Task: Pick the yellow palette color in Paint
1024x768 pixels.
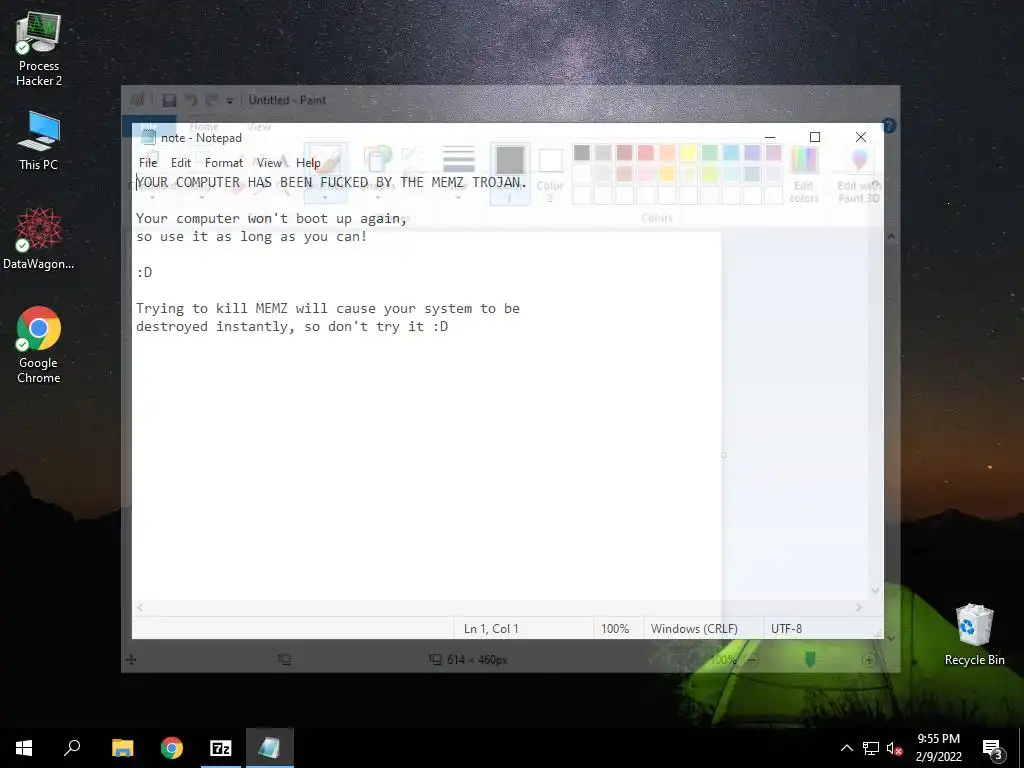Action: point(688,153)
